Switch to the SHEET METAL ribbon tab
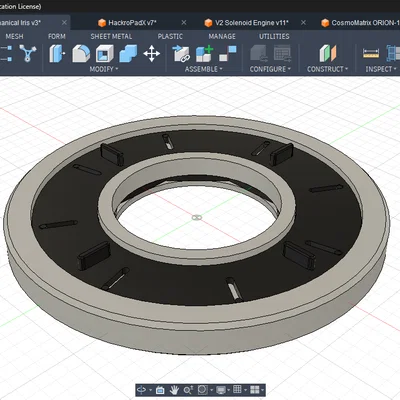The height and width of the screenshot is (400, 400). pyautogui.click(x=111, y=36)
